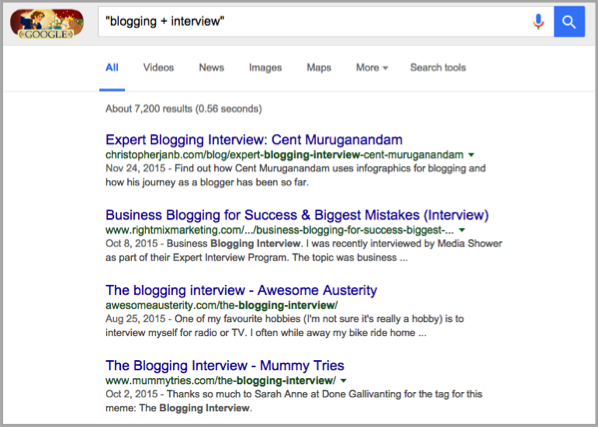The width and height of the screenshot is (598, 427).
Task: Open Expert Blogging Interview: Cent Muruganandam result
Action: pos(254,140)
